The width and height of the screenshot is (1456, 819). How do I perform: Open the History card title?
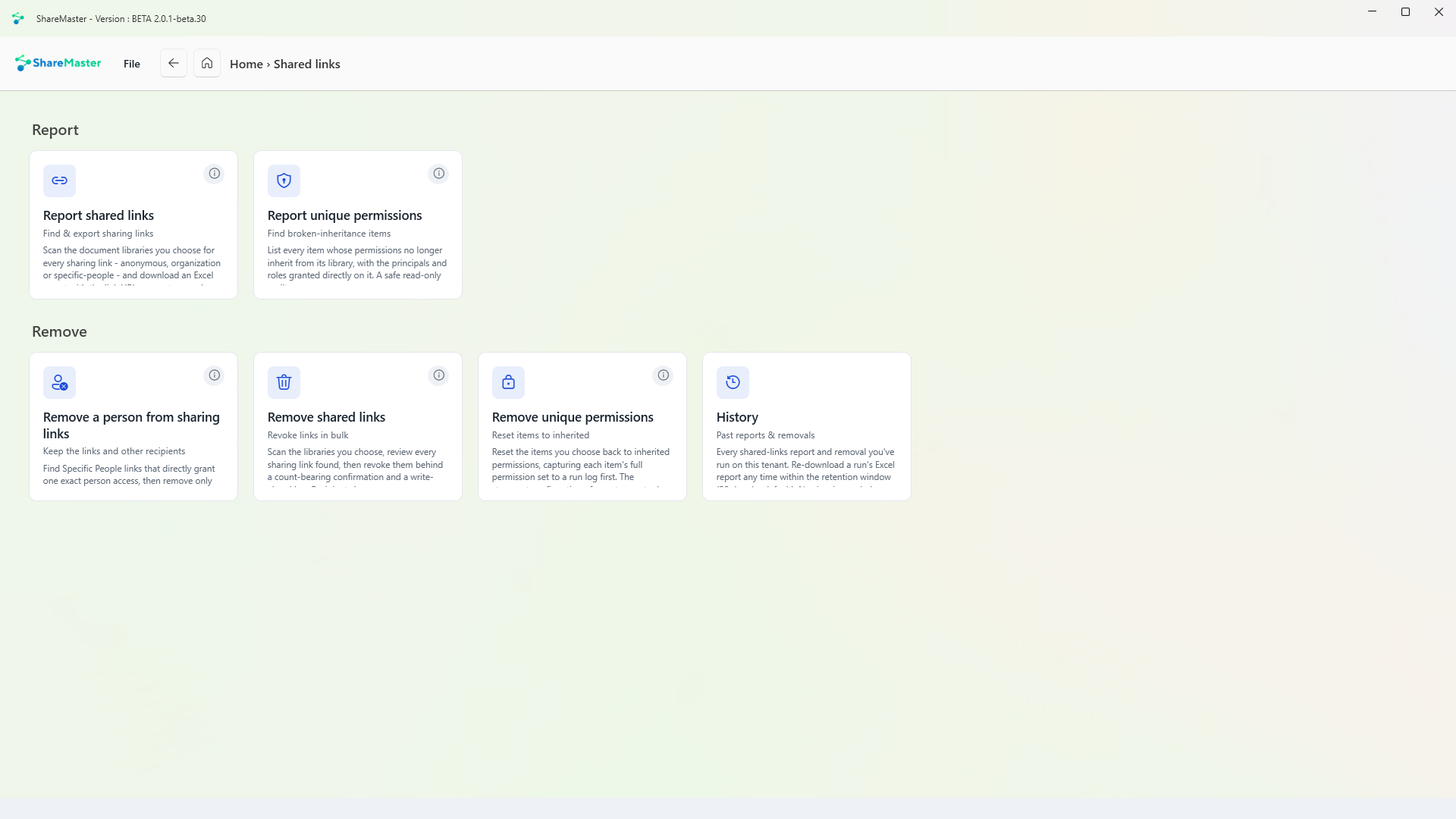click(x=737, y=417)
